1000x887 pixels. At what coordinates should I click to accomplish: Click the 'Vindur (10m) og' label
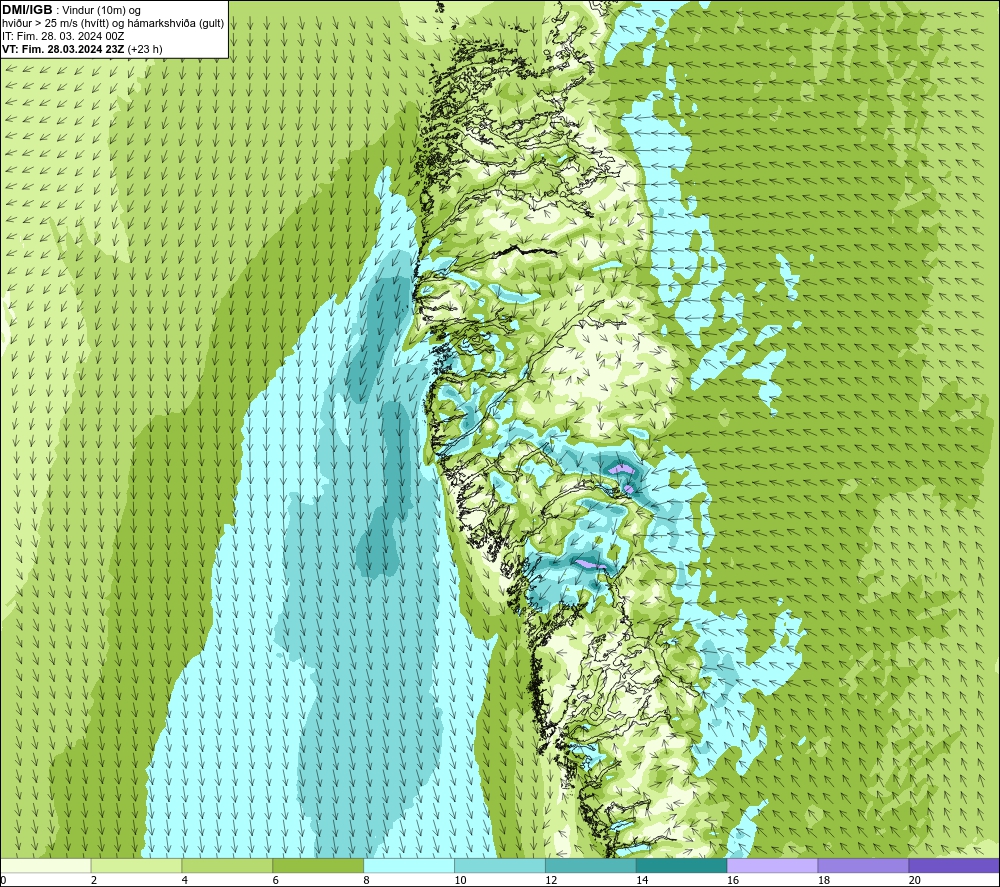pos(101,10)
